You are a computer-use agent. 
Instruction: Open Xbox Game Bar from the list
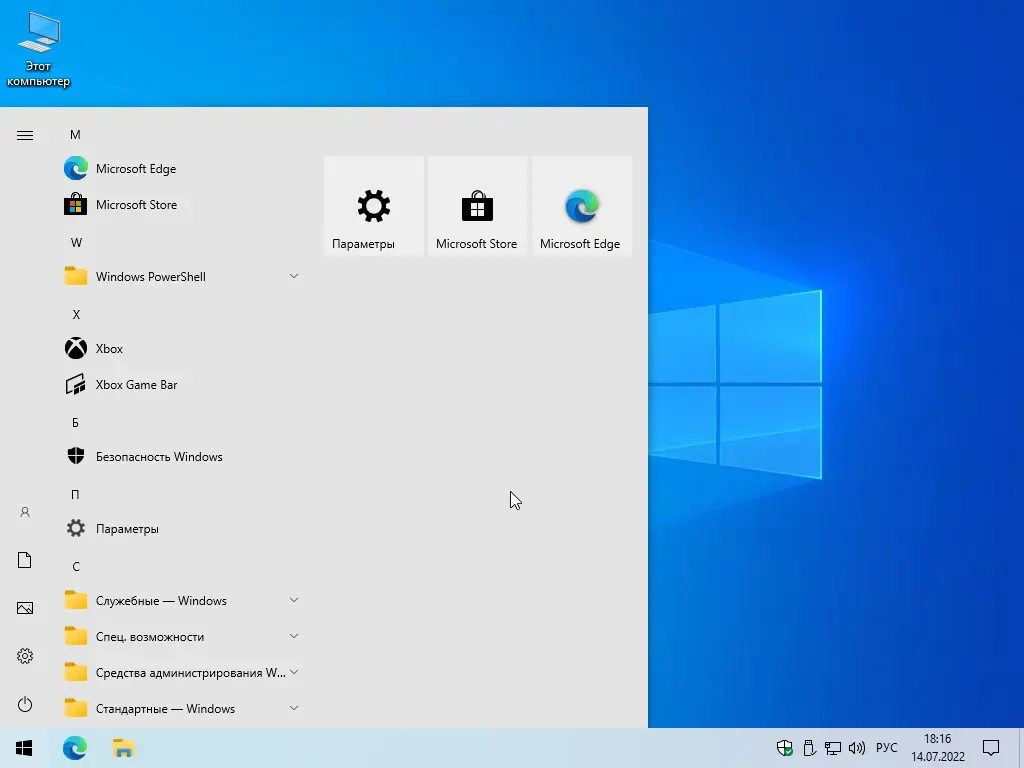coord(182,385)
